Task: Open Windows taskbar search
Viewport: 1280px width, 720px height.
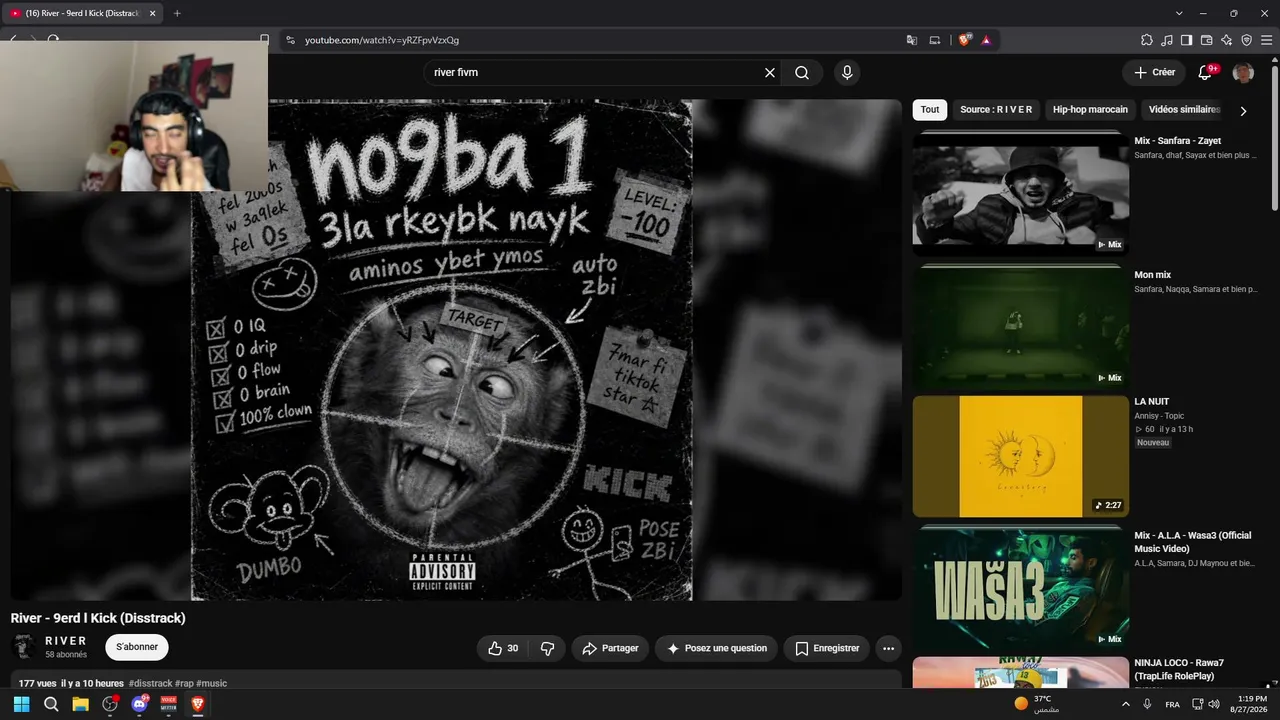Action: 51,704
